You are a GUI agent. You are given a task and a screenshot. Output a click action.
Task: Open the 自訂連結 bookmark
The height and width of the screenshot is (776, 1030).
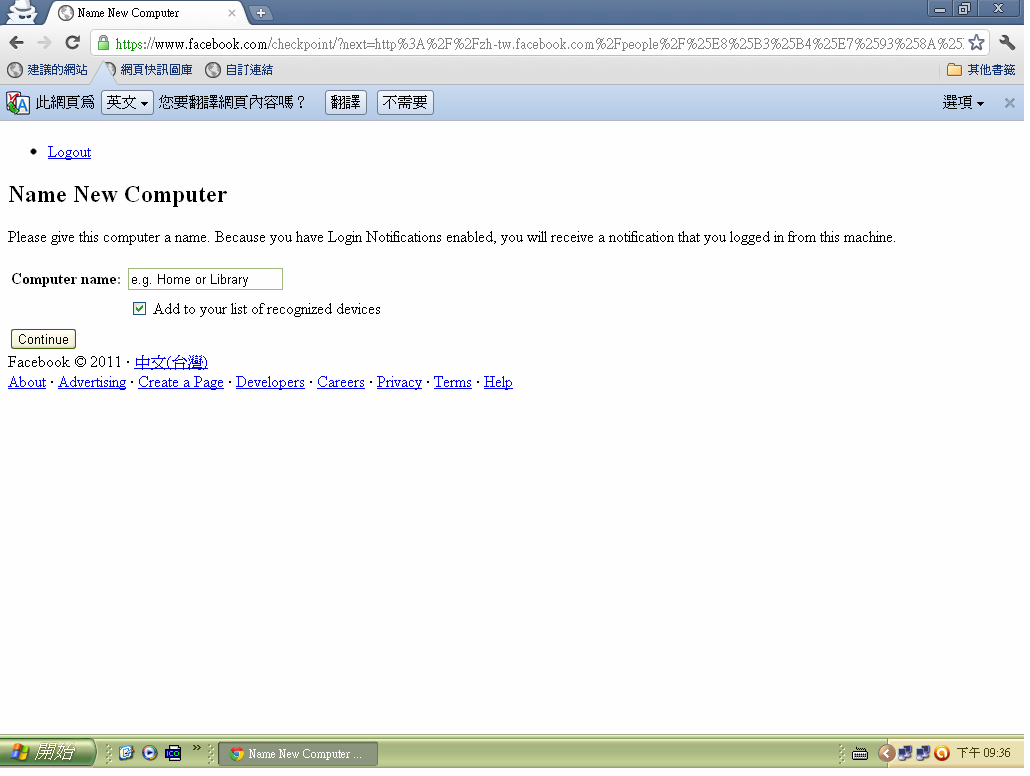239,70
